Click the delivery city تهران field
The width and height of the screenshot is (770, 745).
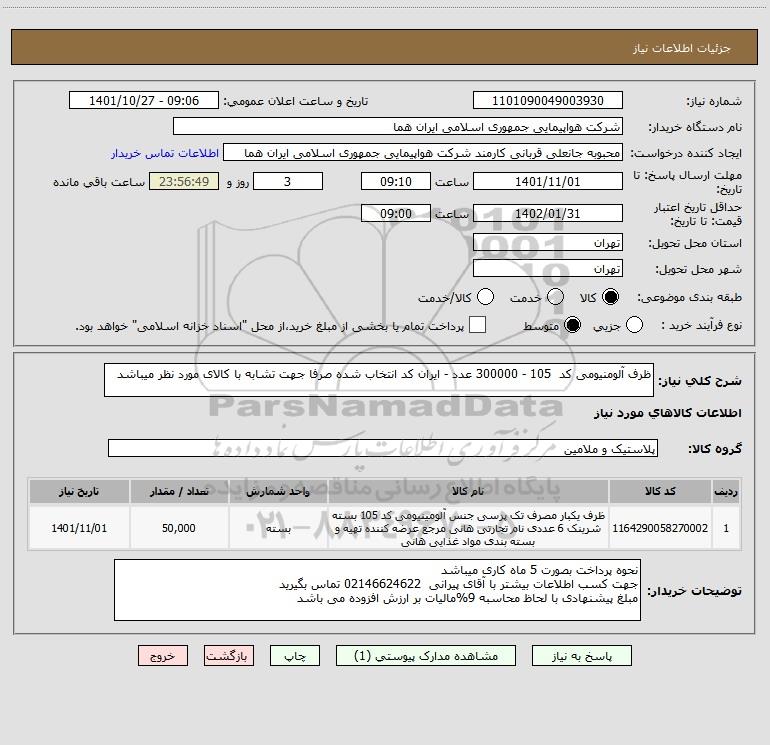548,269
